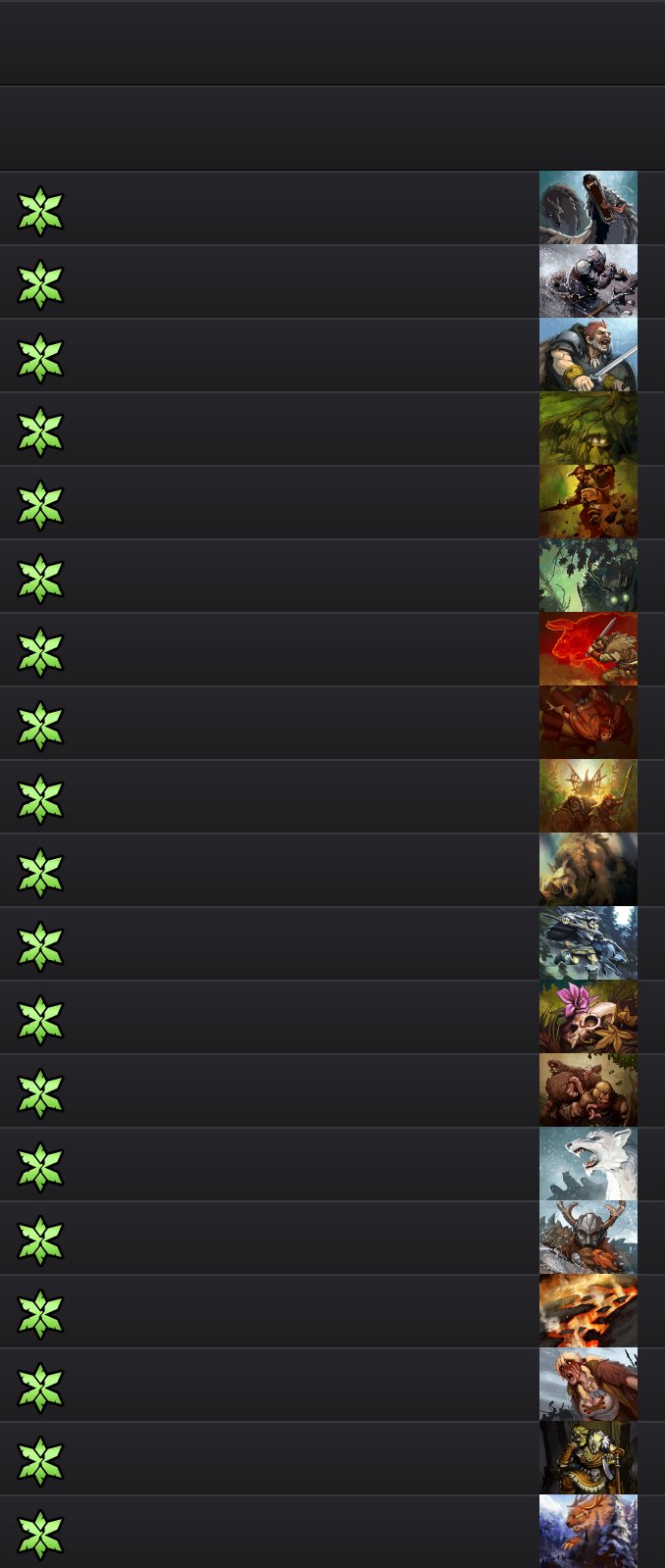This screenshot has width=665, height=1568.
Task: Click green leaf icon beside pink-flower skull card
Action: coord(40,1020)
